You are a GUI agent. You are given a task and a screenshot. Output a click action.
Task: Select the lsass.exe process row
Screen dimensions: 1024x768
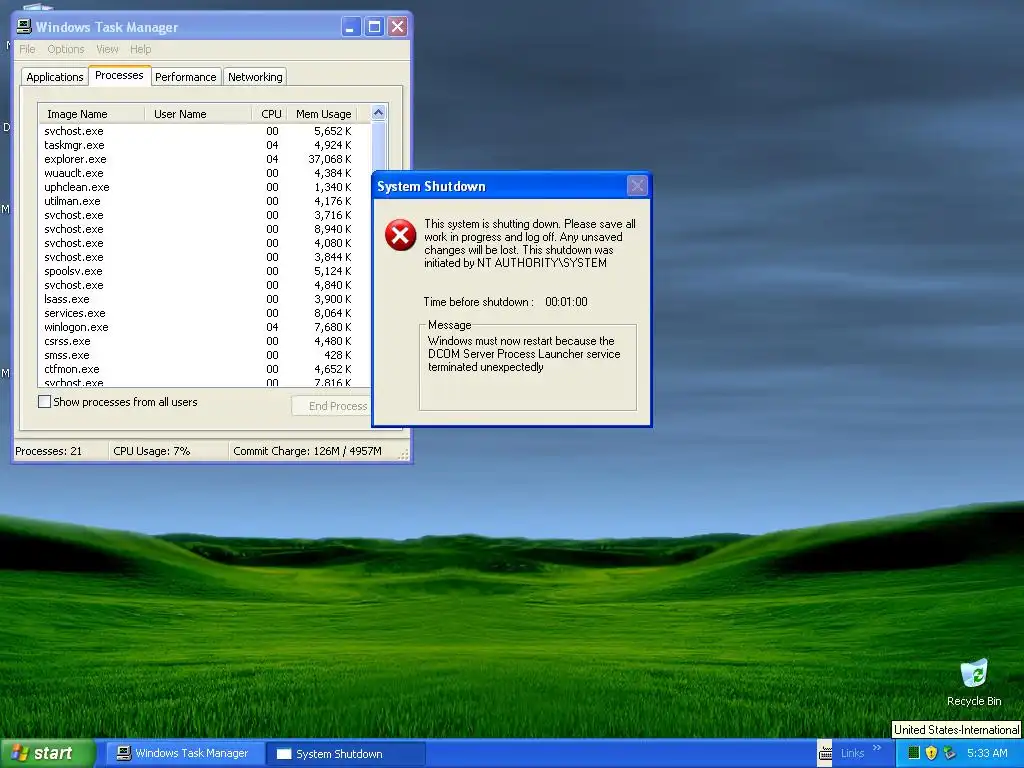click(204, 299)
